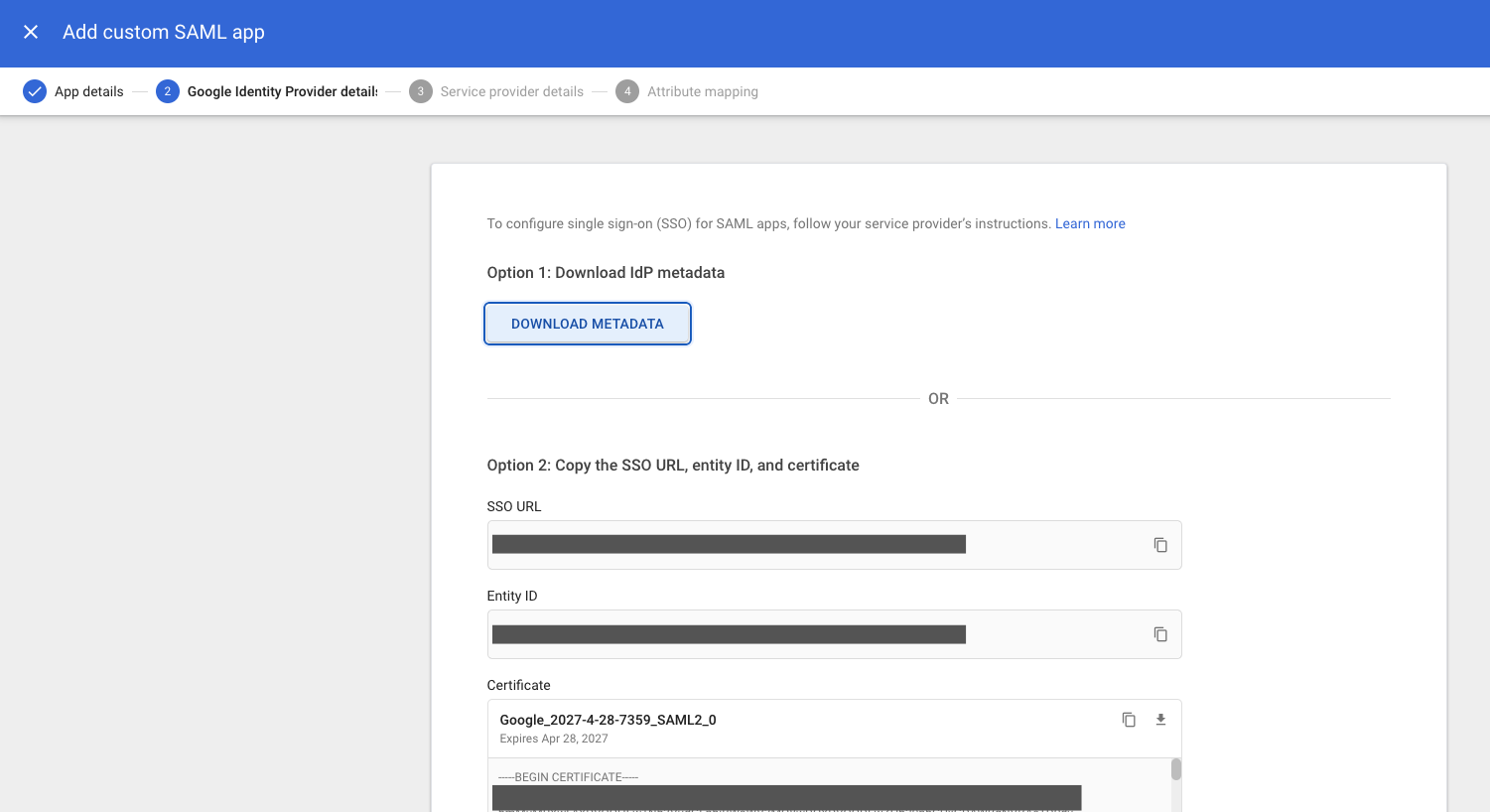Open the Attribute mapping step
1490x812 pixels.
702,91
